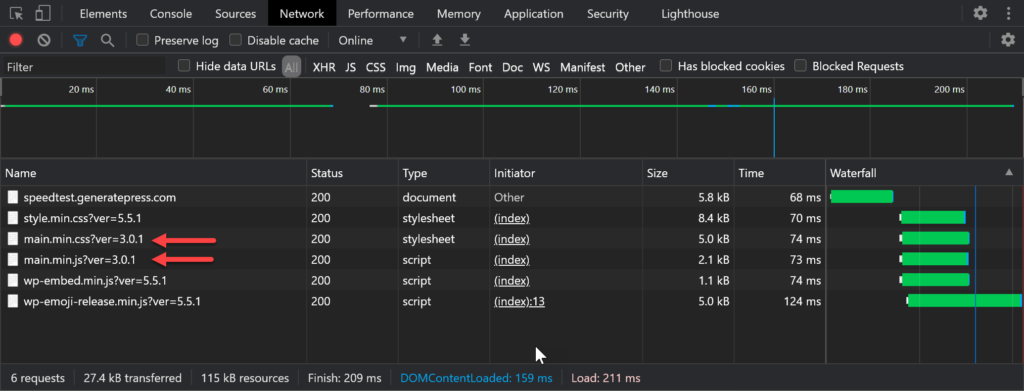1024x391 pixels.
Task: Enable the Preserve log checkbox
Action: (x=142, y=40)
